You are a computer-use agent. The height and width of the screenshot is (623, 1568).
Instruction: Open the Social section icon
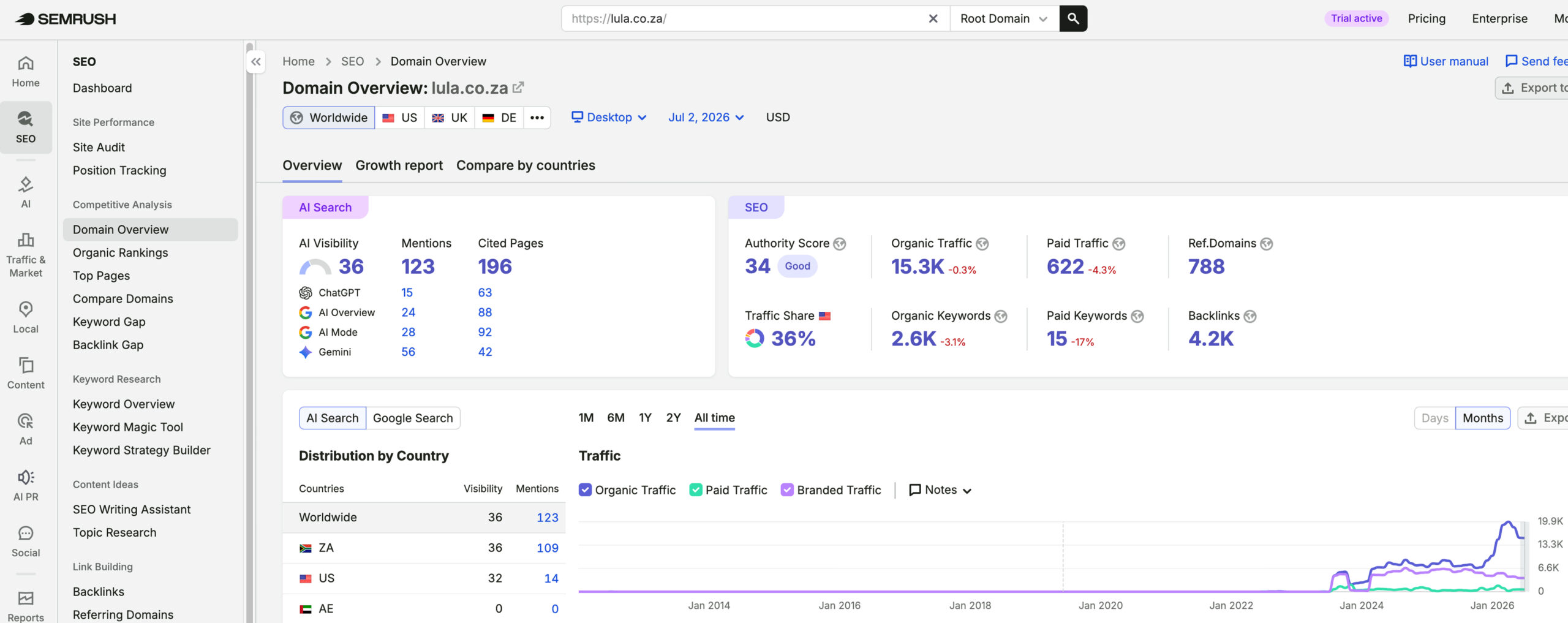point(26,542)
